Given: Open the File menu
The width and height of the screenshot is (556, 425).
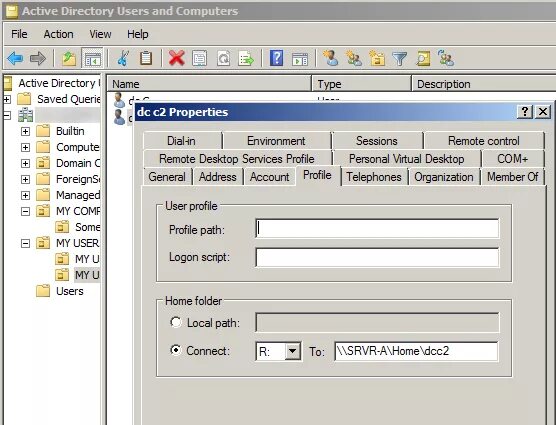Looking at the screenshot, I should pyautogui.click(x=19, y=34).
